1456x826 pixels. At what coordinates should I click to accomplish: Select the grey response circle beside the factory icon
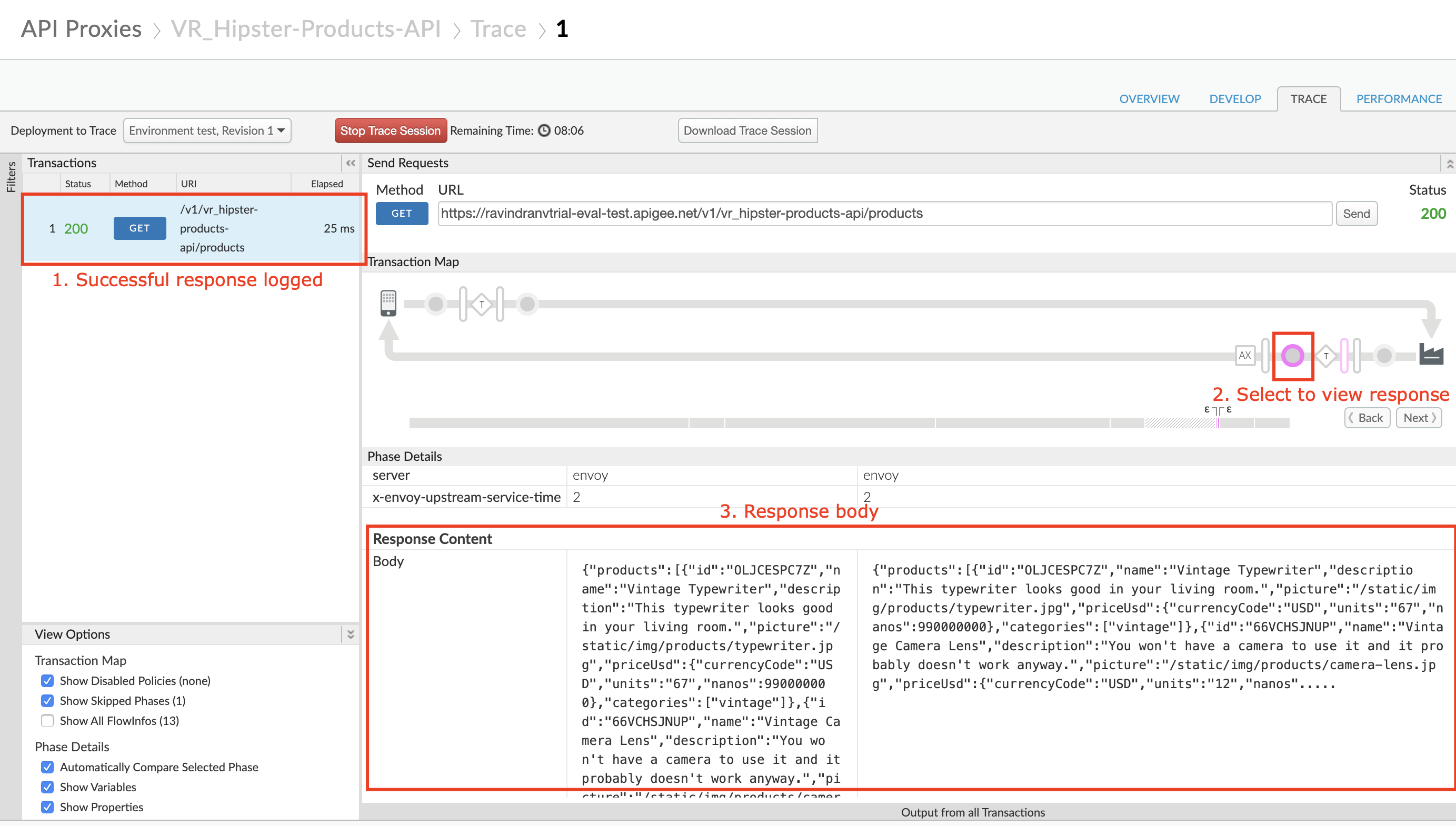(1384, 356)
